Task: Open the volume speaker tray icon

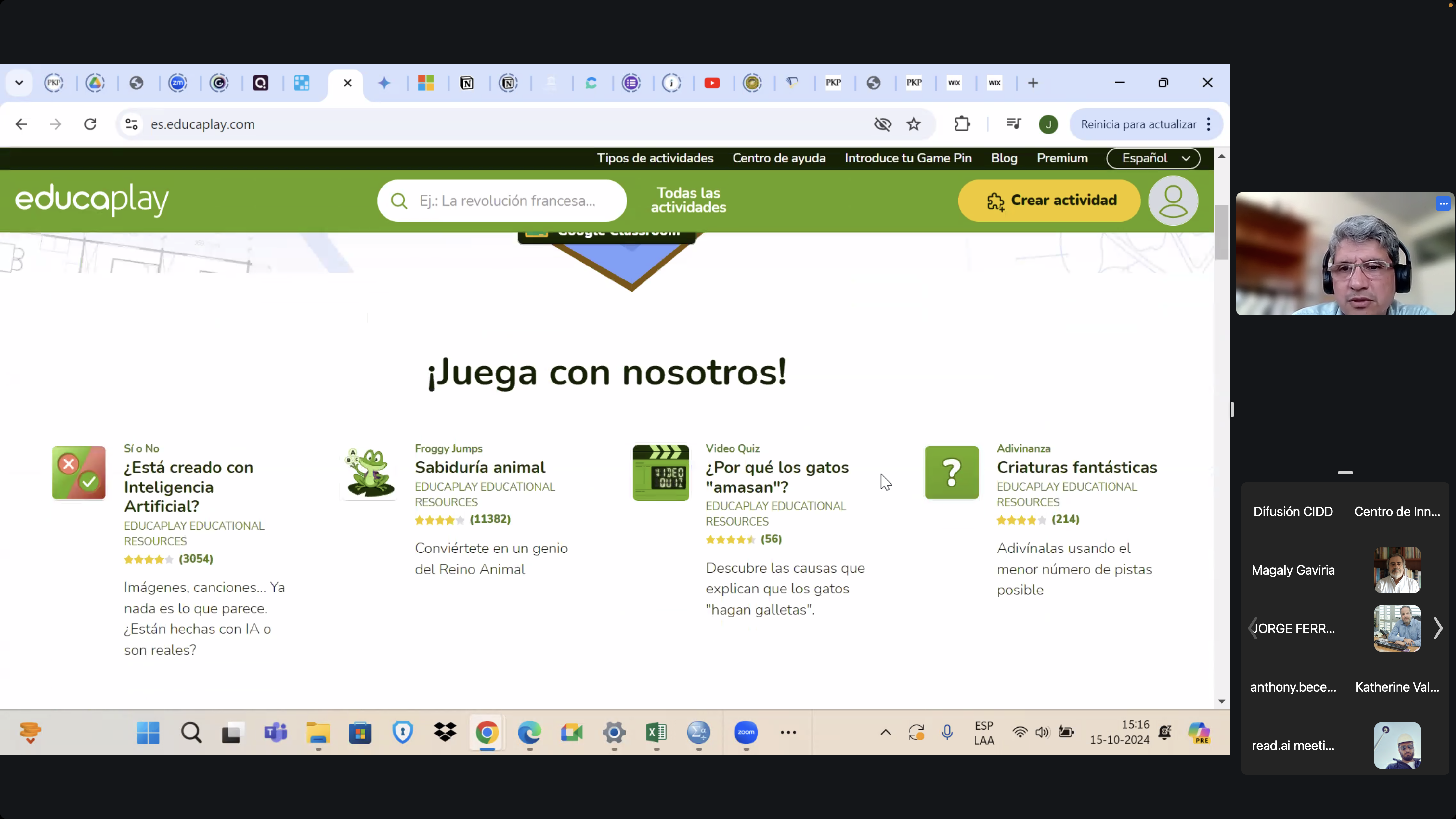Action: click(x=1042, y=733)
